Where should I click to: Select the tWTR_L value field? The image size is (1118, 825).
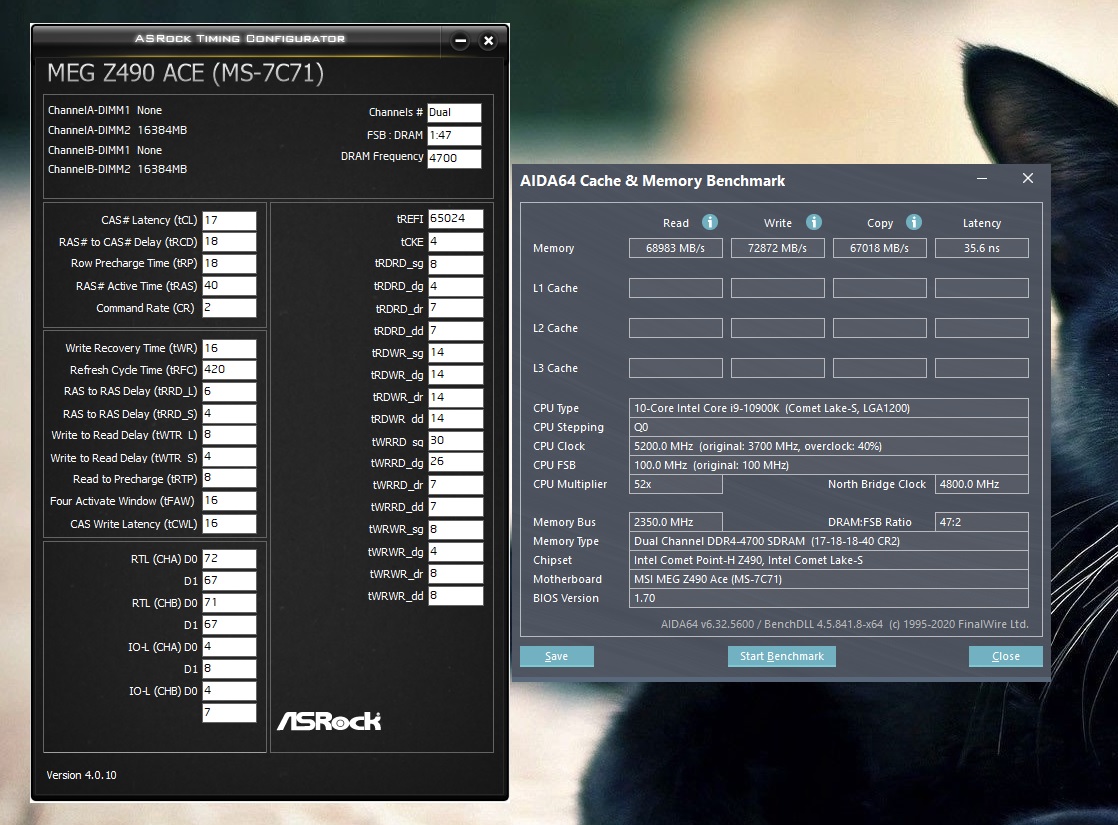point(229,435)
